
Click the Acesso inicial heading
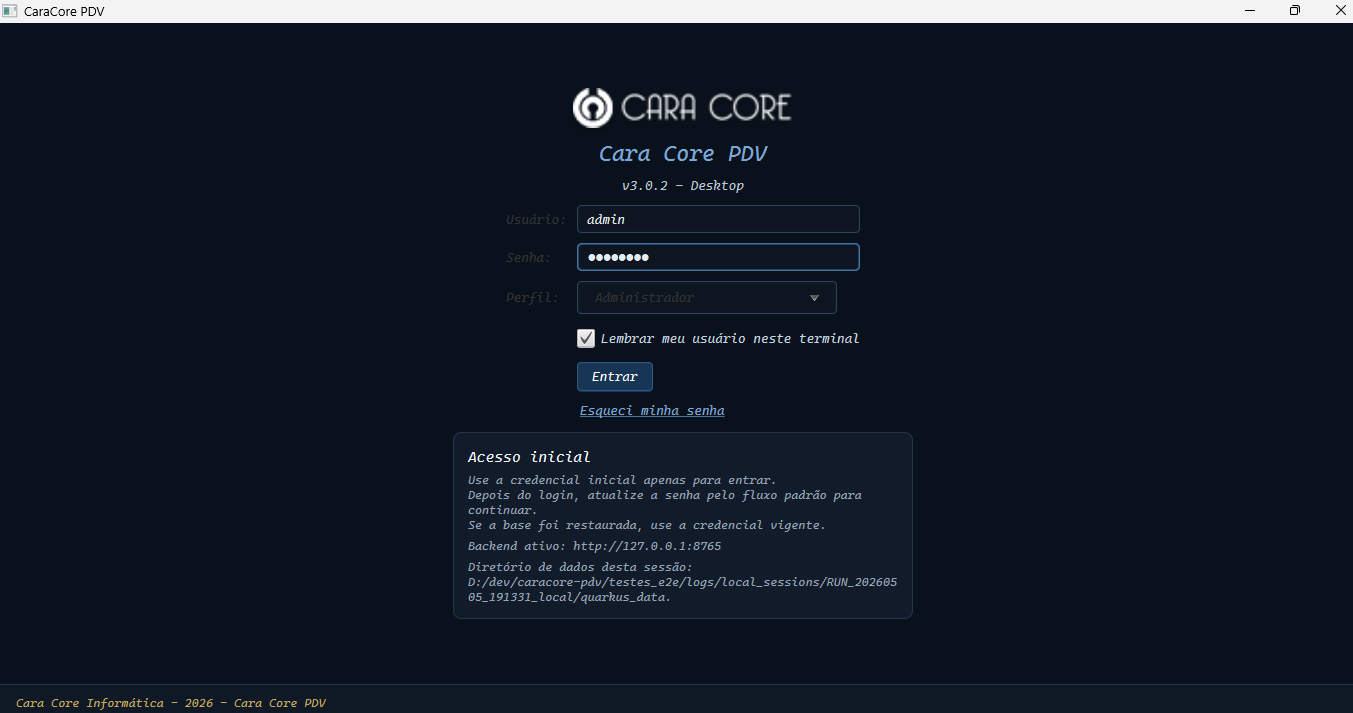529,457
